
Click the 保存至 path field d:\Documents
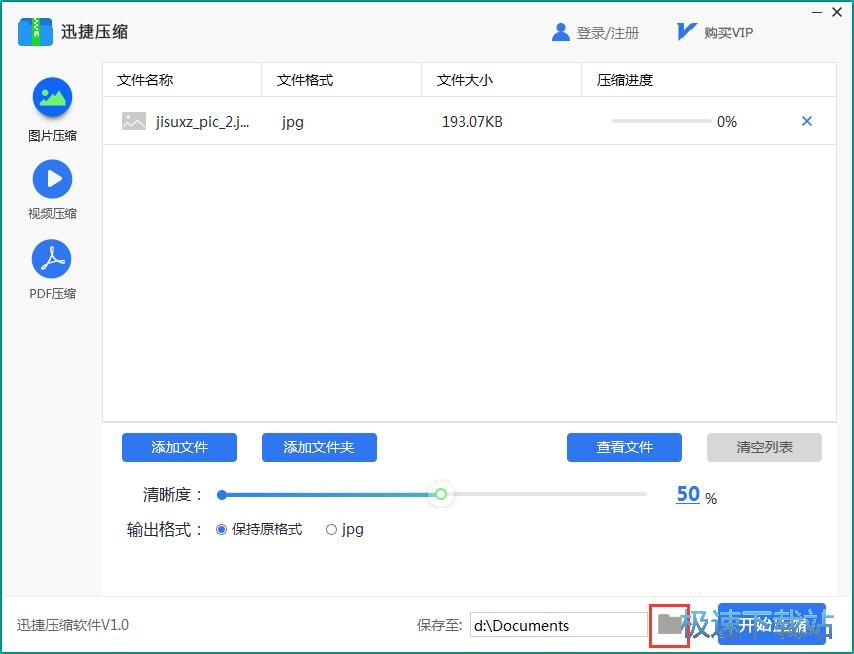(559, 625)
